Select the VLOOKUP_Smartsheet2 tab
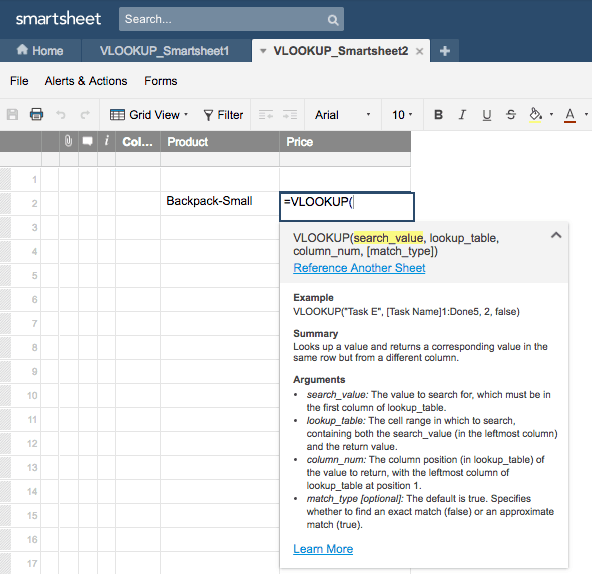 pyautogui.click(x=341, y=51)
